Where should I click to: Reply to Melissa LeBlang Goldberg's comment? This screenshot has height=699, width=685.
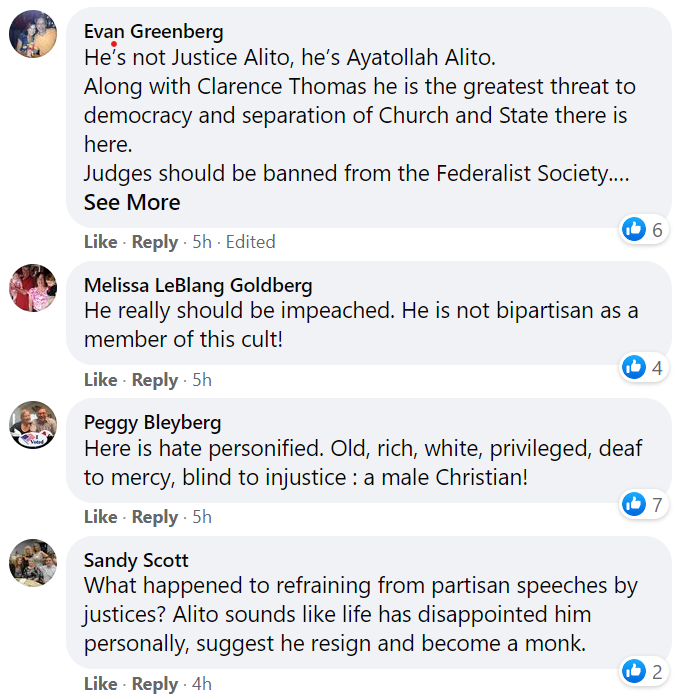click(x=155, y=380)
